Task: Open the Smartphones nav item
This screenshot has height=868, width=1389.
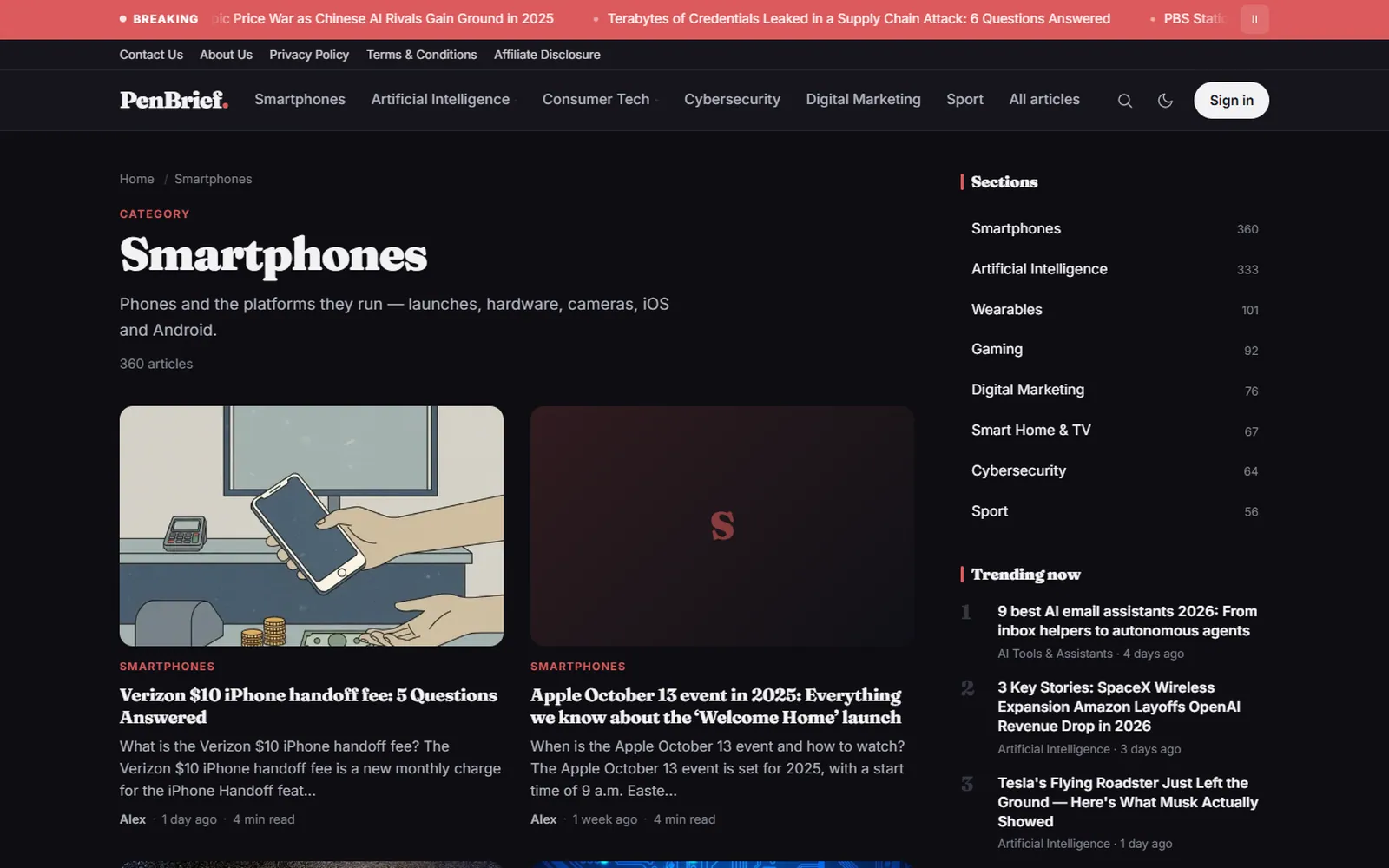Action: (x=300, y=100)
